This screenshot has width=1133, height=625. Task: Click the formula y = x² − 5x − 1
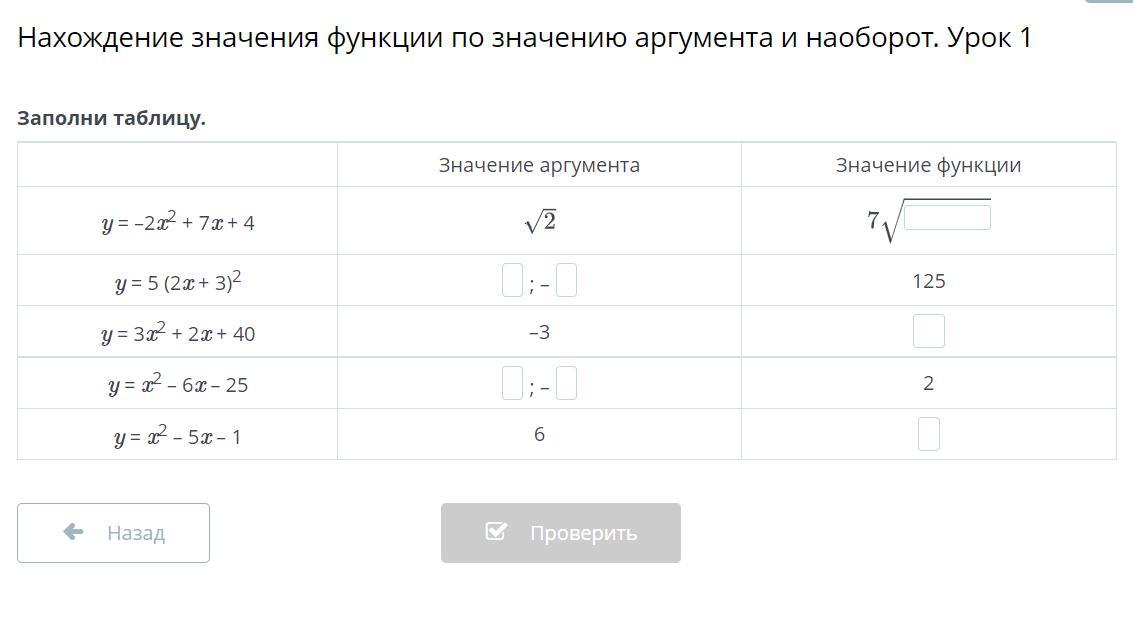point(178,436)
